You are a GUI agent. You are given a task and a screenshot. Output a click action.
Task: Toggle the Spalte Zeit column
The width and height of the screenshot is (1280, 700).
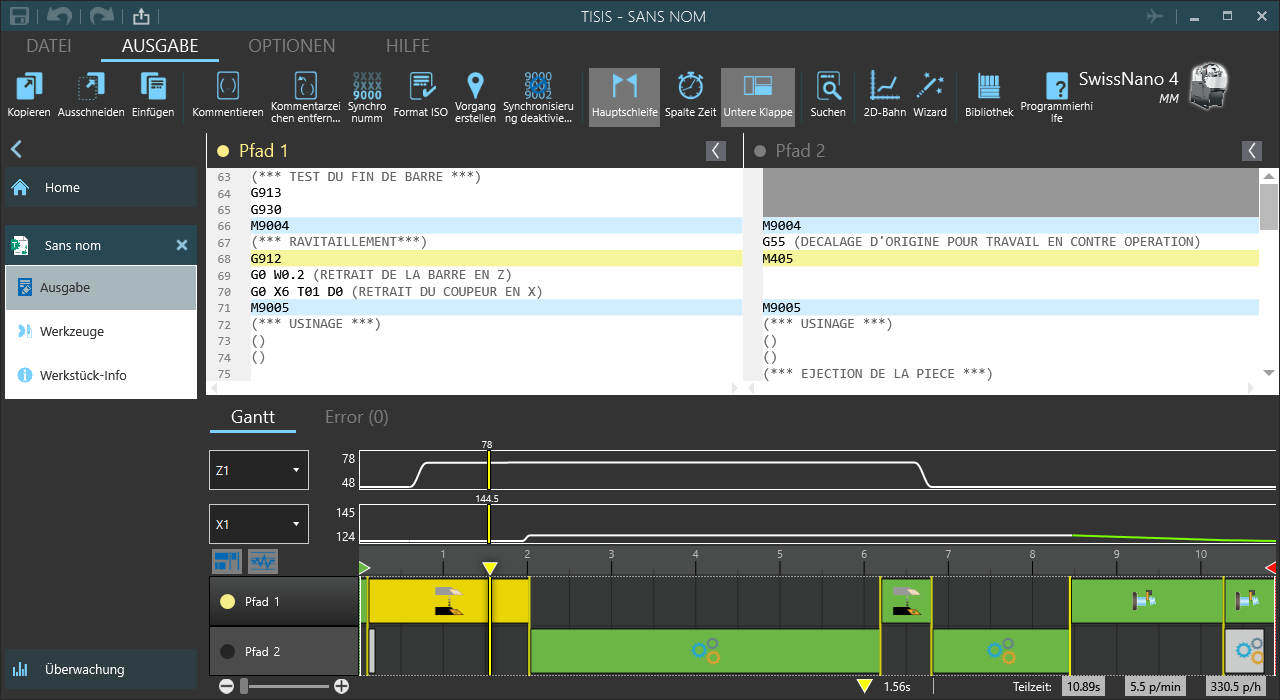tap(690, 87)
